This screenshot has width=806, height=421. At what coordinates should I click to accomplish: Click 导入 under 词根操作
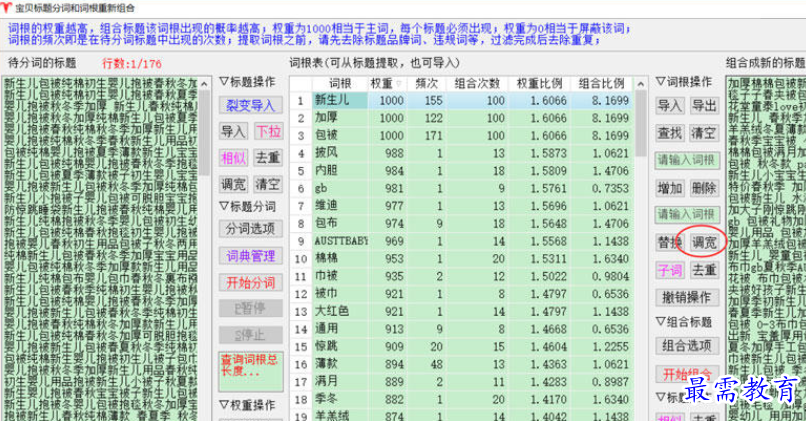(x=670, y=106)
